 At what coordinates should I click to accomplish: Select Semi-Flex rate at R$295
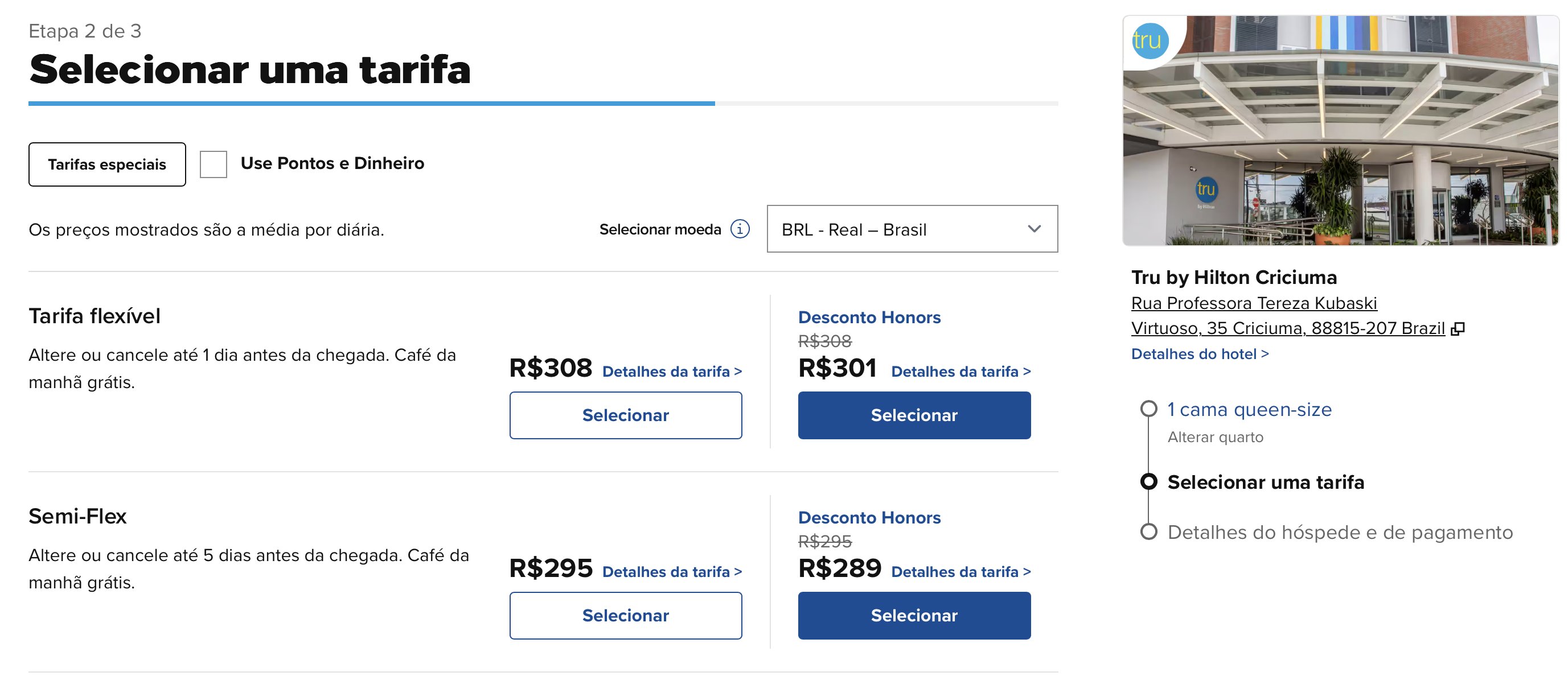click(x=626, y=615)
